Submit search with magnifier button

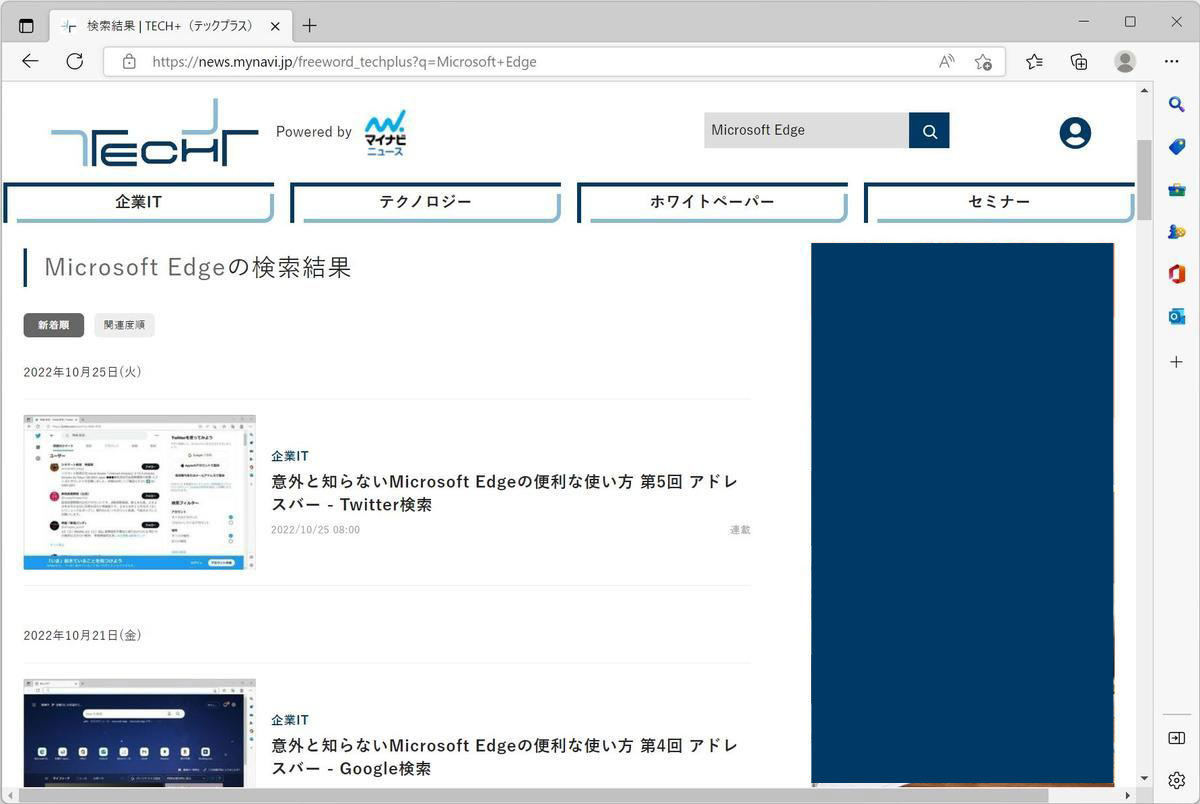[929, 130]
